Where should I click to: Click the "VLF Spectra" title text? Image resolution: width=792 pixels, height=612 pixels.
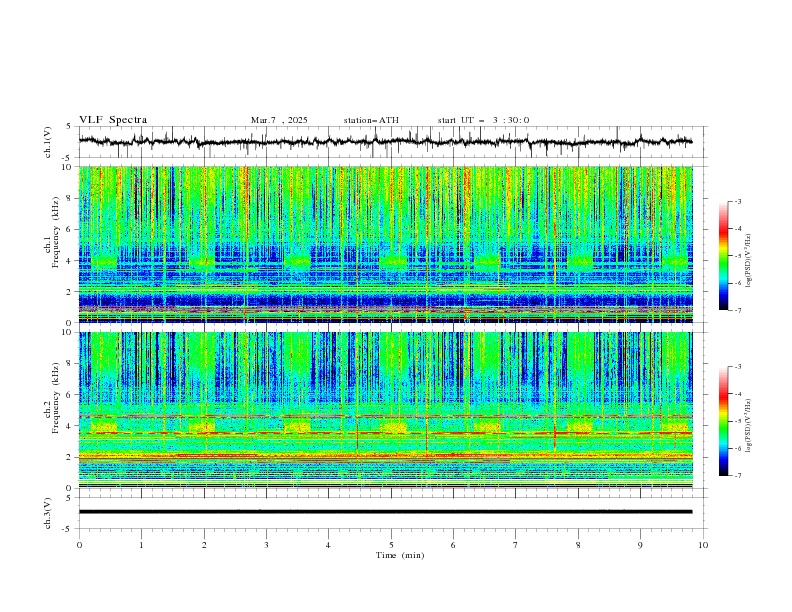tap(113, 120)
